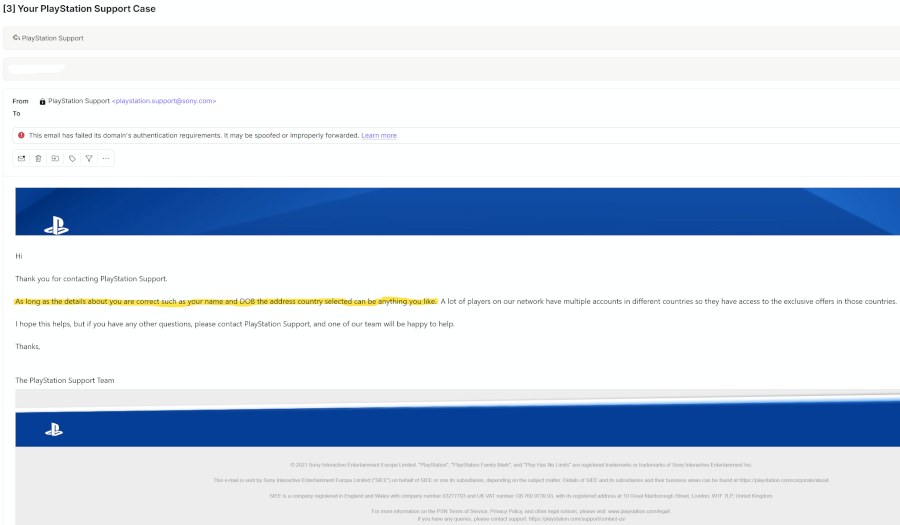Open the three-dots more options menu
Viewport: 900px width, 525px height.
106,158
